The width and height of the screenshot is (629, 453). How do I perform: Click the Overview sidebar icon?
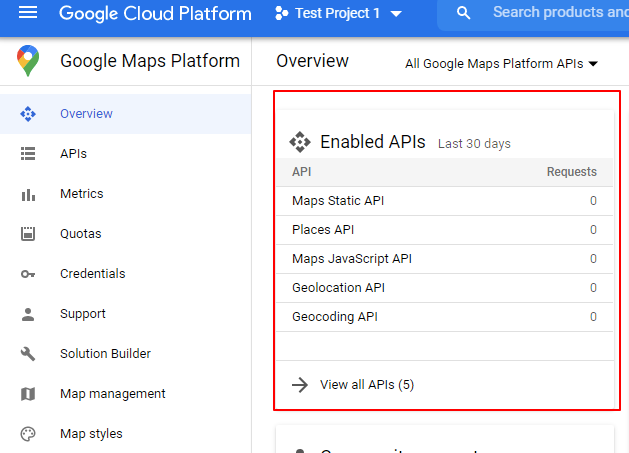[28, 114]
